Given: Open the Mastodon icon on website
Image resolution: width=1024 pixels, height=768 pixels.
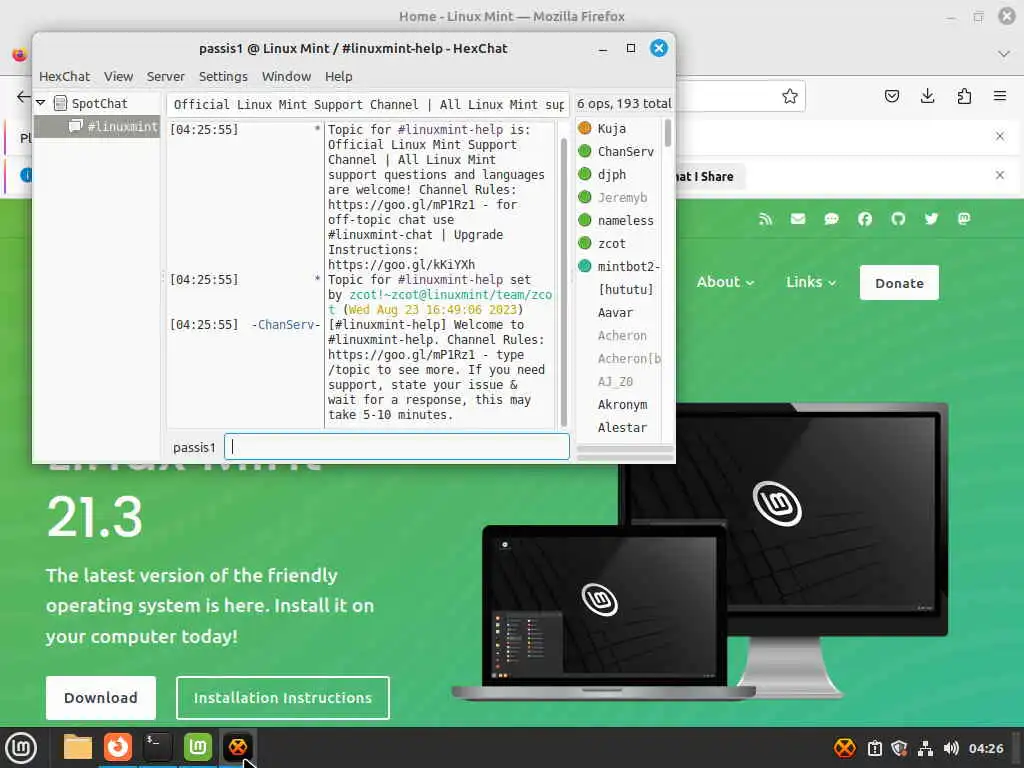Looking at the screenshot, I should pos(964,219).
